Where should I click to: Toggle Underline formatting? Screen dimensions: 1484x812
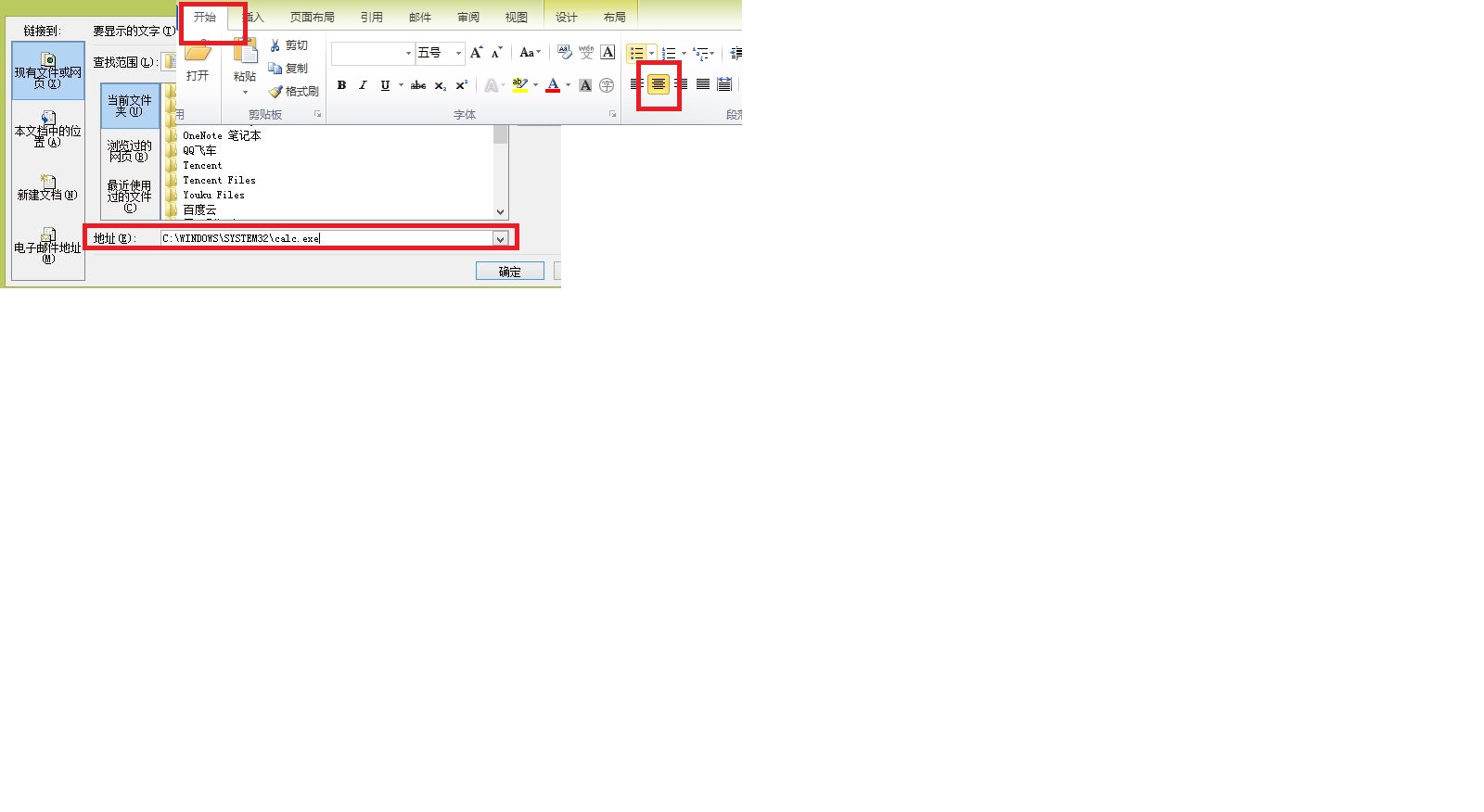[385, 85]
